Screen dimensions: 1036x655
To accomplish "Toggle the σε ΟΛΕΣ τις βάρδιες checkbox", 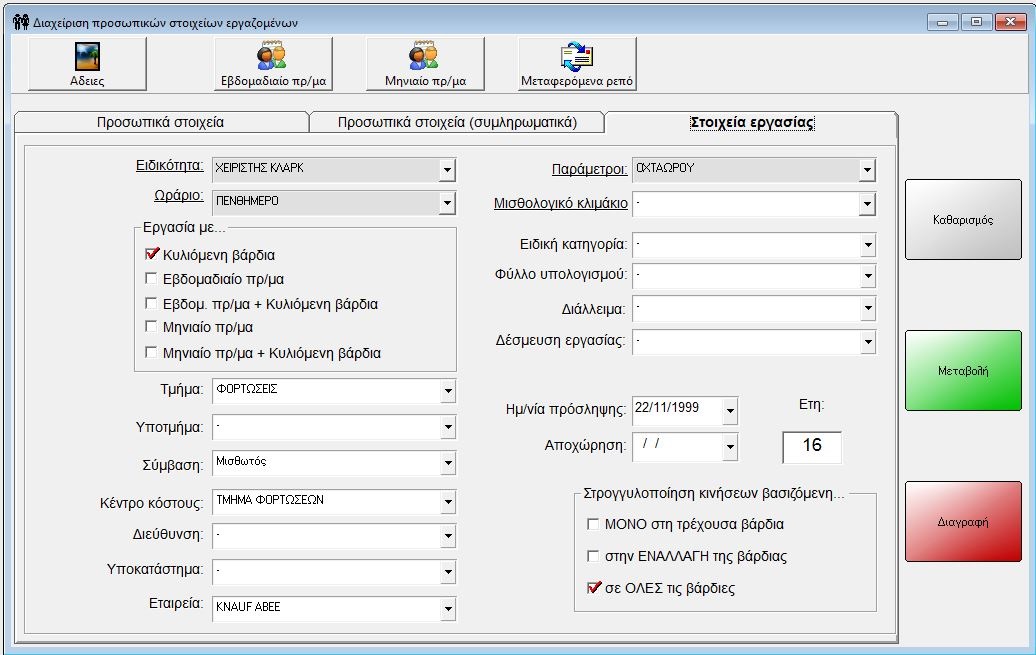I will (593, 588).
